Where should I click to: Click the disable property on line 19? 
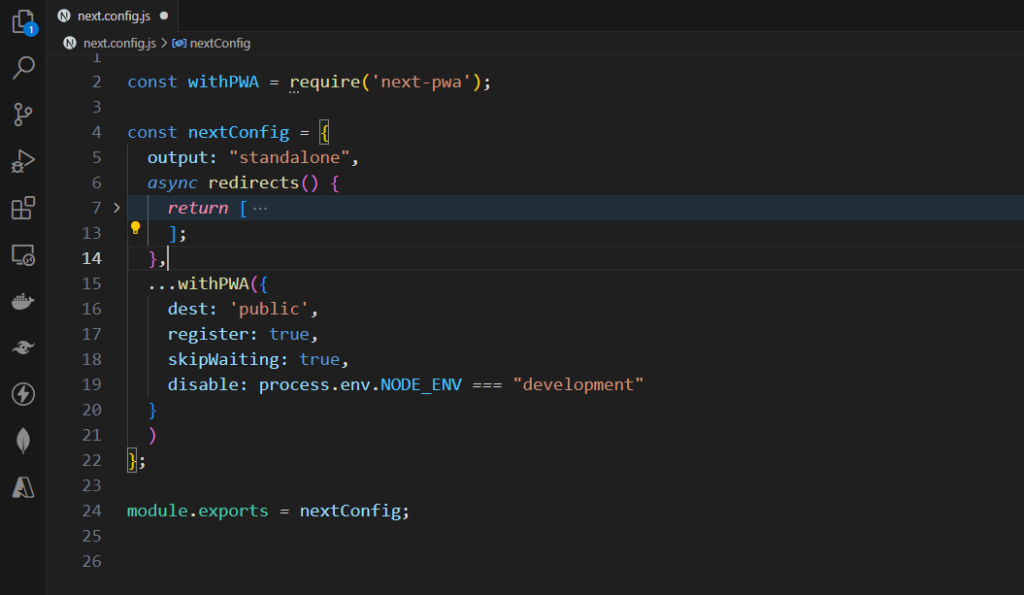(203, 385)
